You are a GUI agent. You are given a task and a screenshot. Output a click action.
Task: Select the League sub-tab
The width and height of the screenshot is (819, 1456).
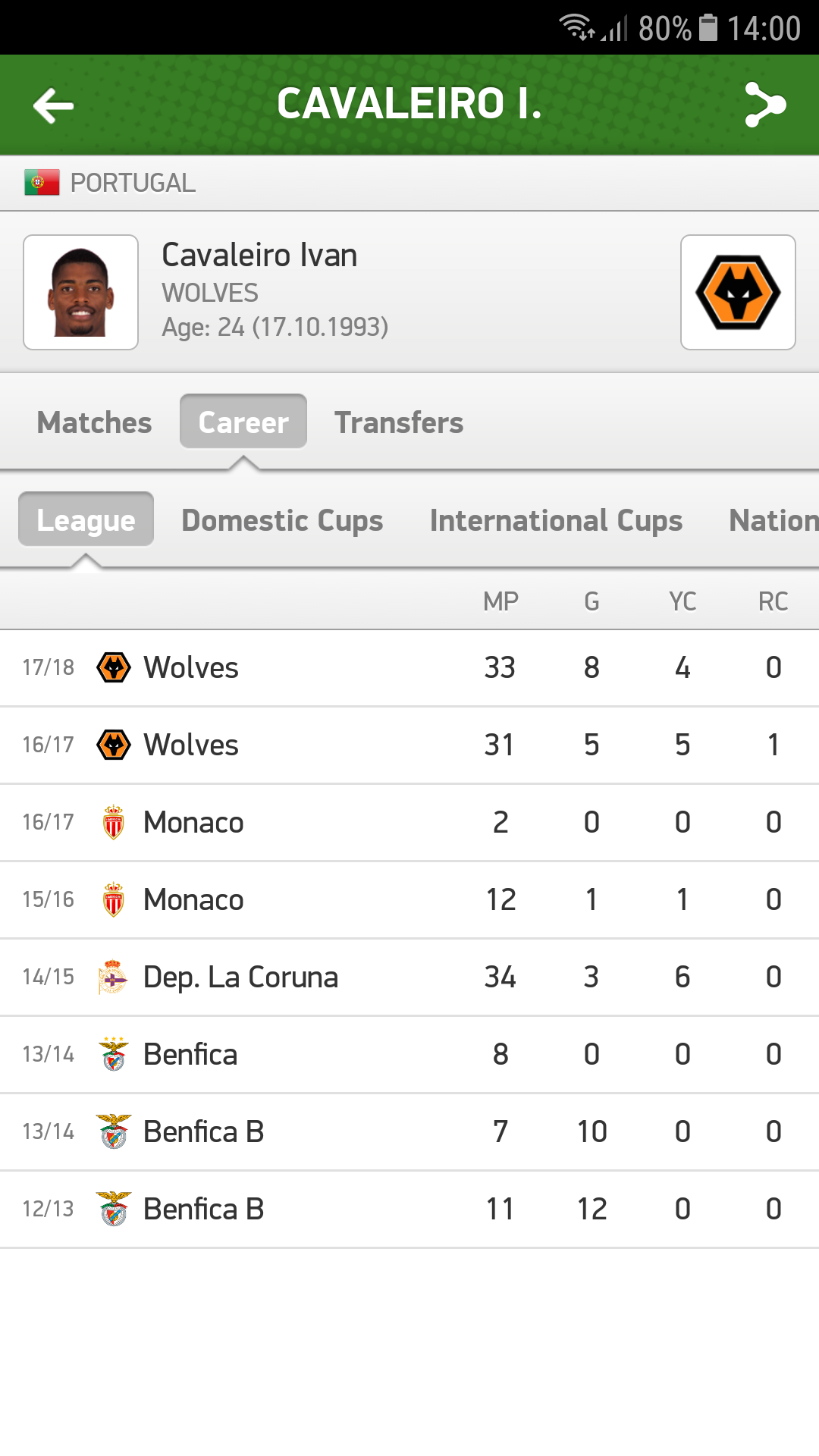pos(86,520)
